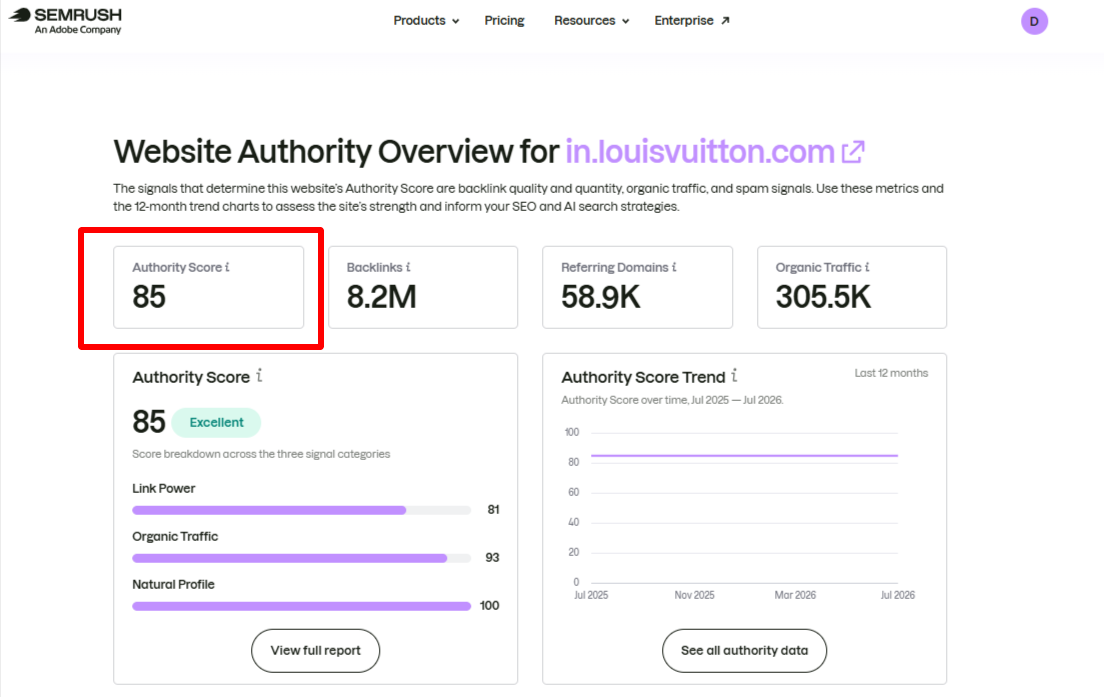This screenshot has width=1104, height=697.
Task: Click the Nov 2025 axis label
Action: coord(694,595)
